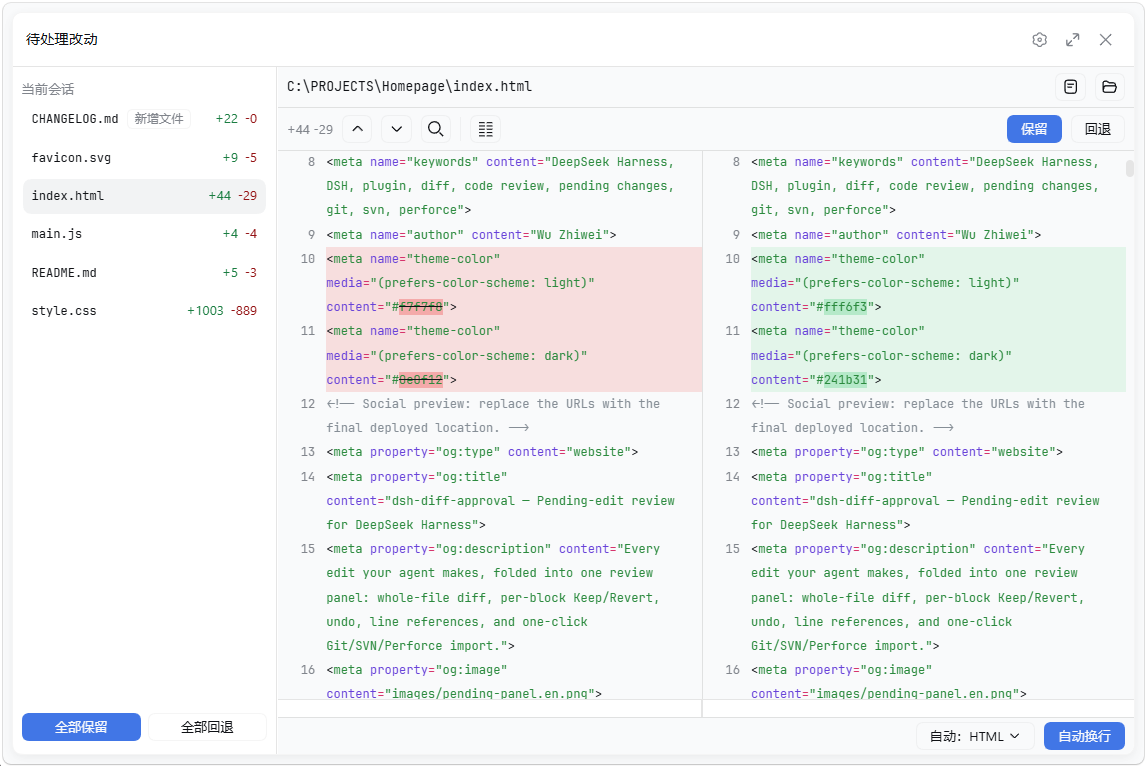Select CHANGELOG.md in the file list
Screen dimensions: 1146x766
point(145,119)
